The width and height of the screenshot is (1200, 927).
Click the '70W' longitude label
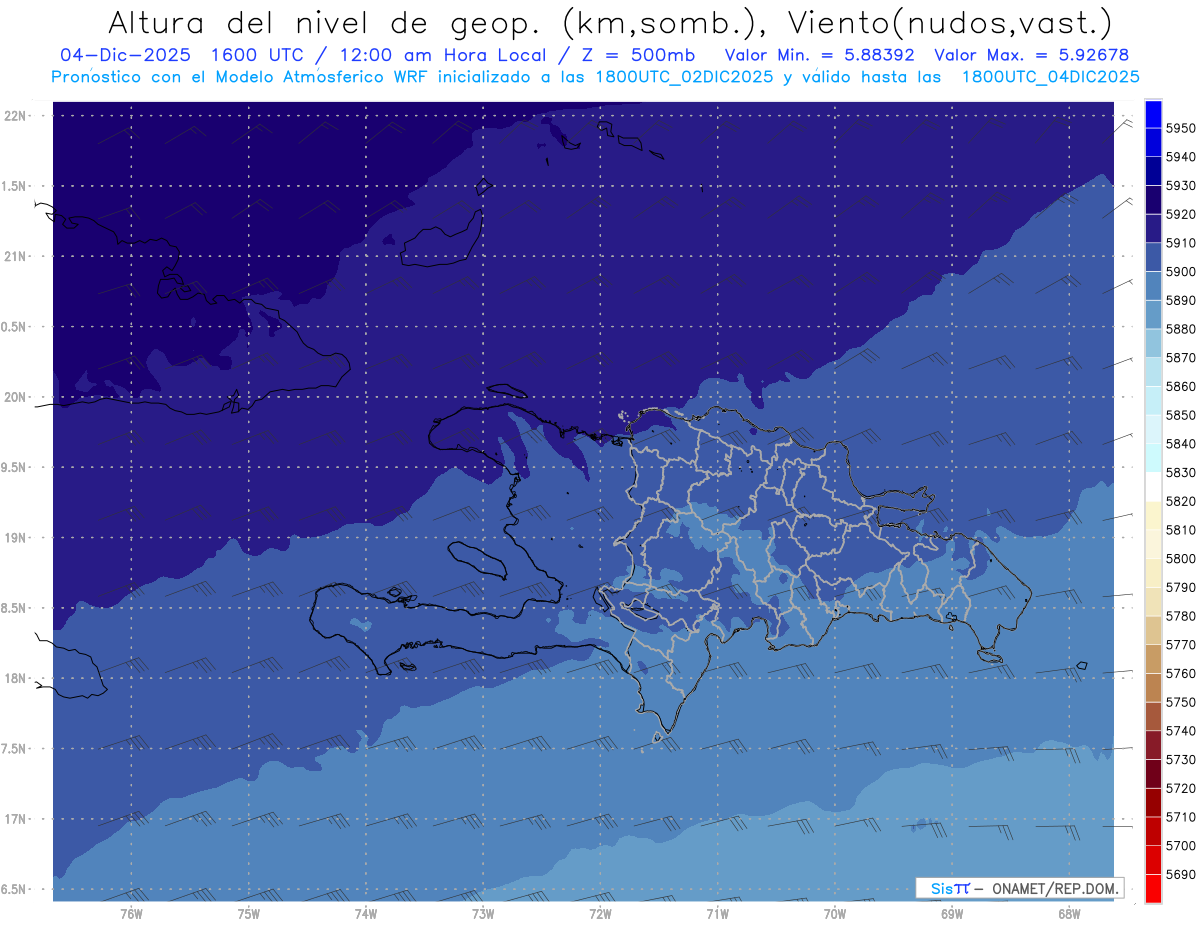pos(835,913)
